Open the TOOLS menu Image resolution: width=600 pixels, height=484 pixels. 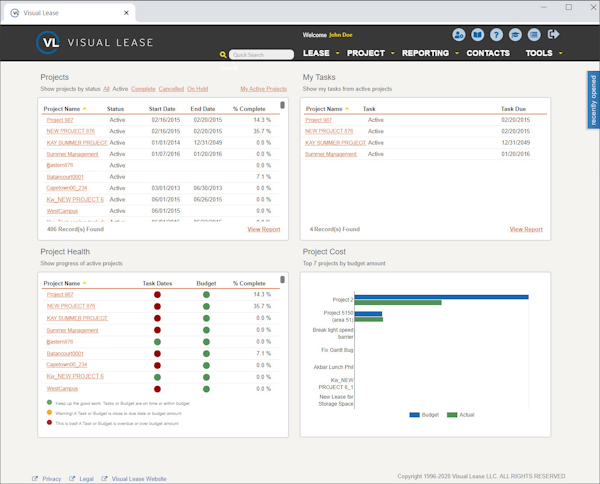tap(539, 53)
